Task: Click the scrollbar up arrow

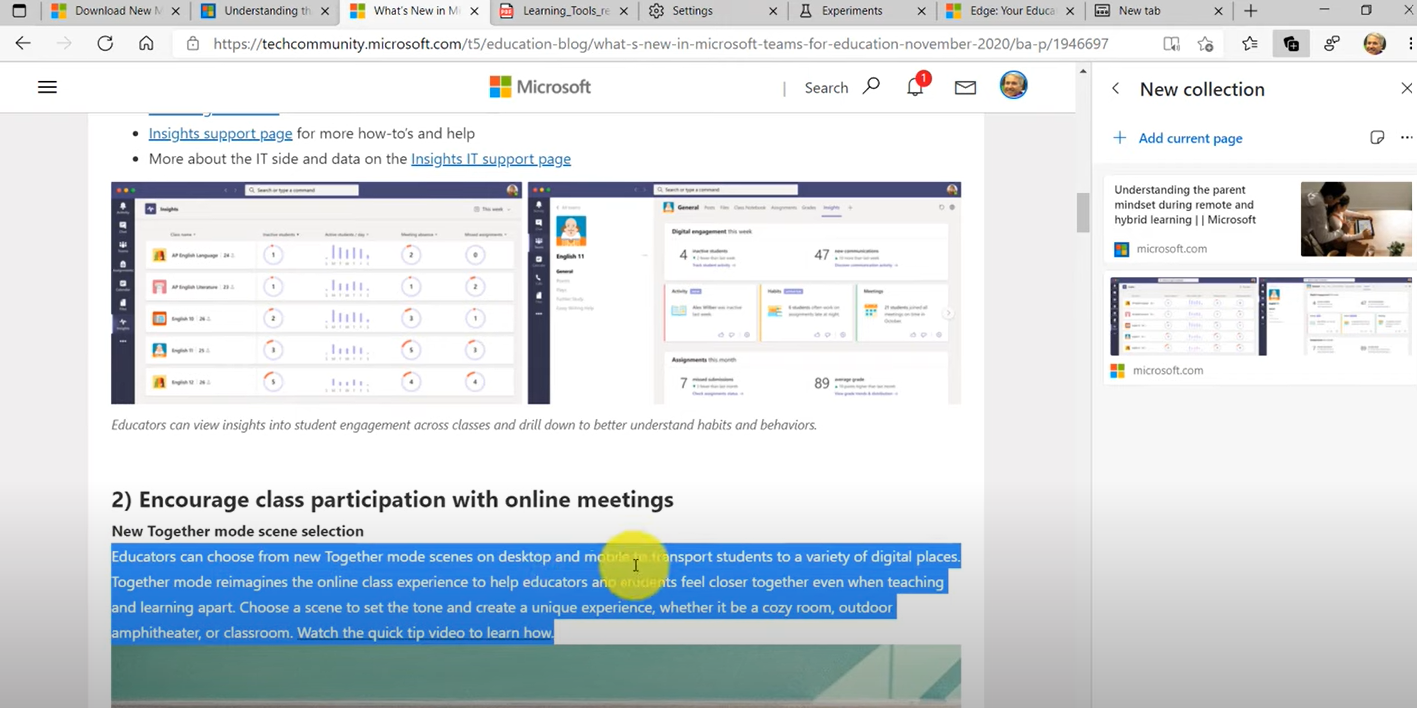Action: (x=1082, y=72)
